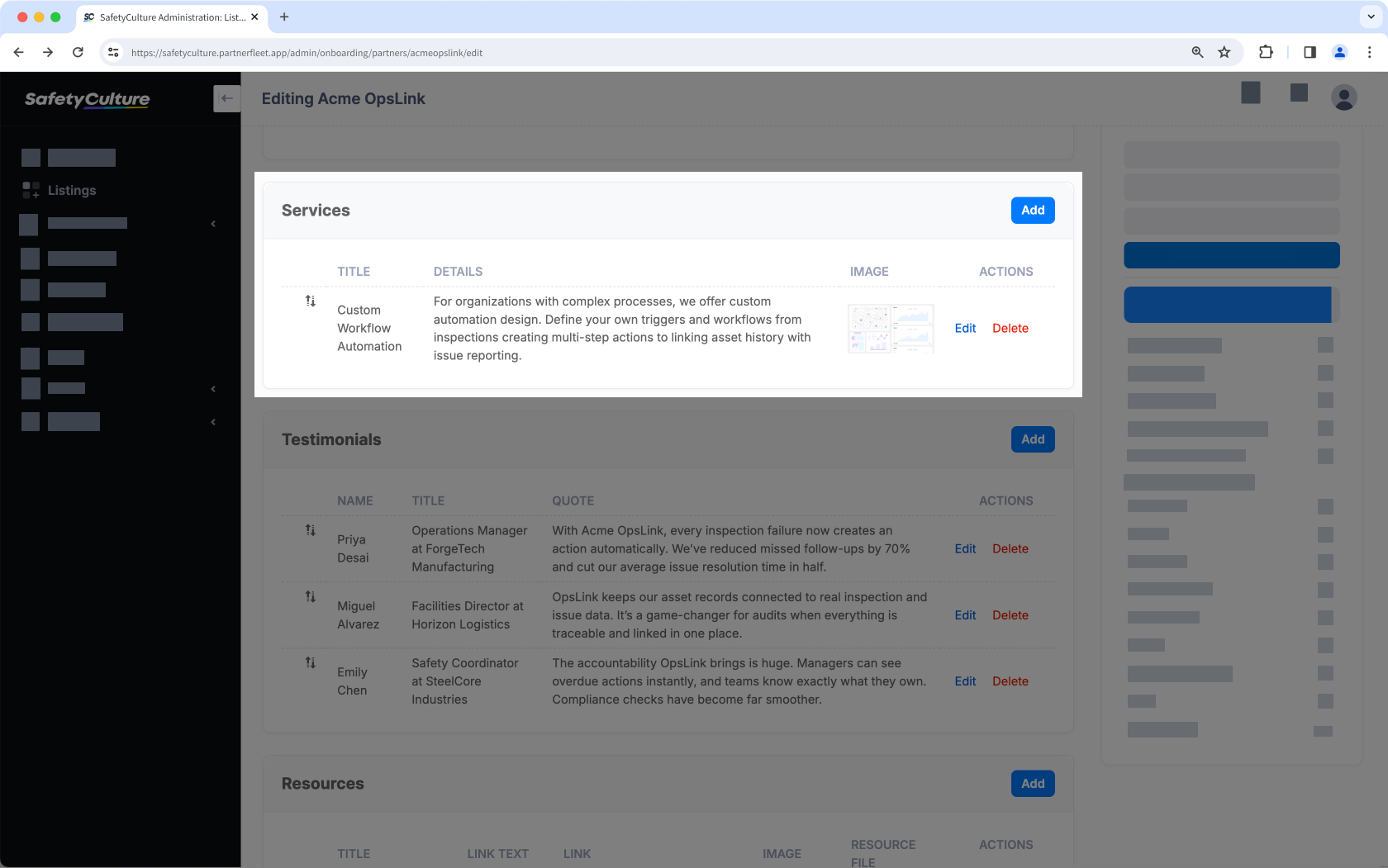Delete the Custom Workflow Automation service
This screenshot has height=868, width=1388.
[1010, 329]
